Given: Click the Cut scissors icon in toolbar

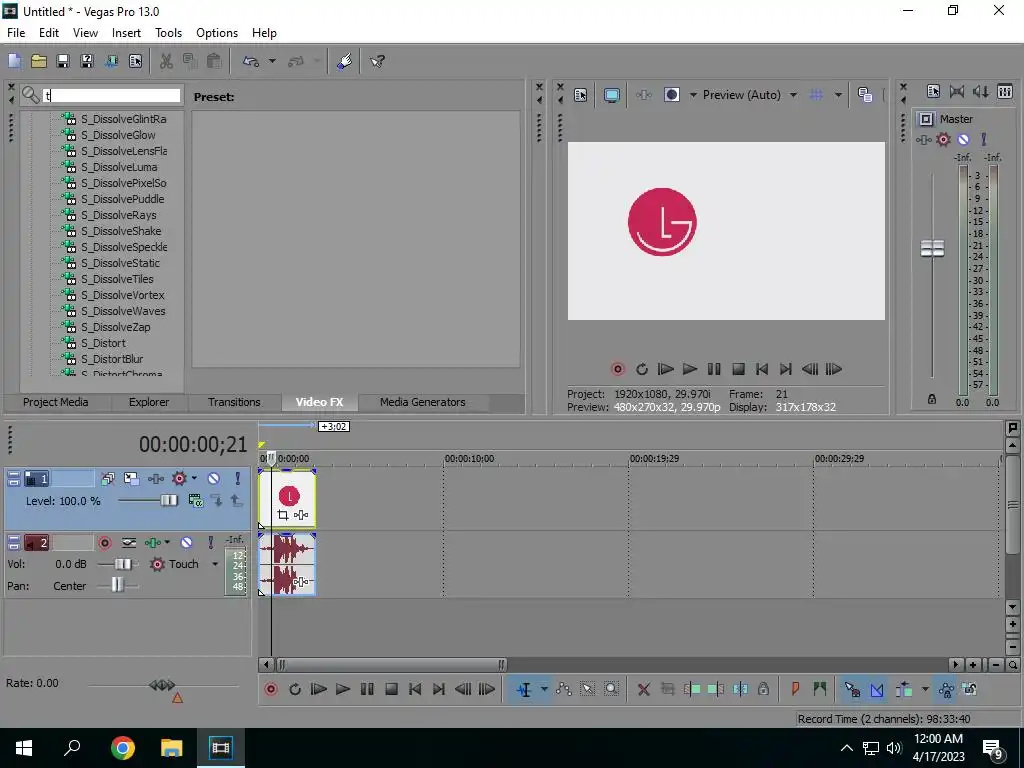Looking at the screenshot, I should click(x=167, y=61).
